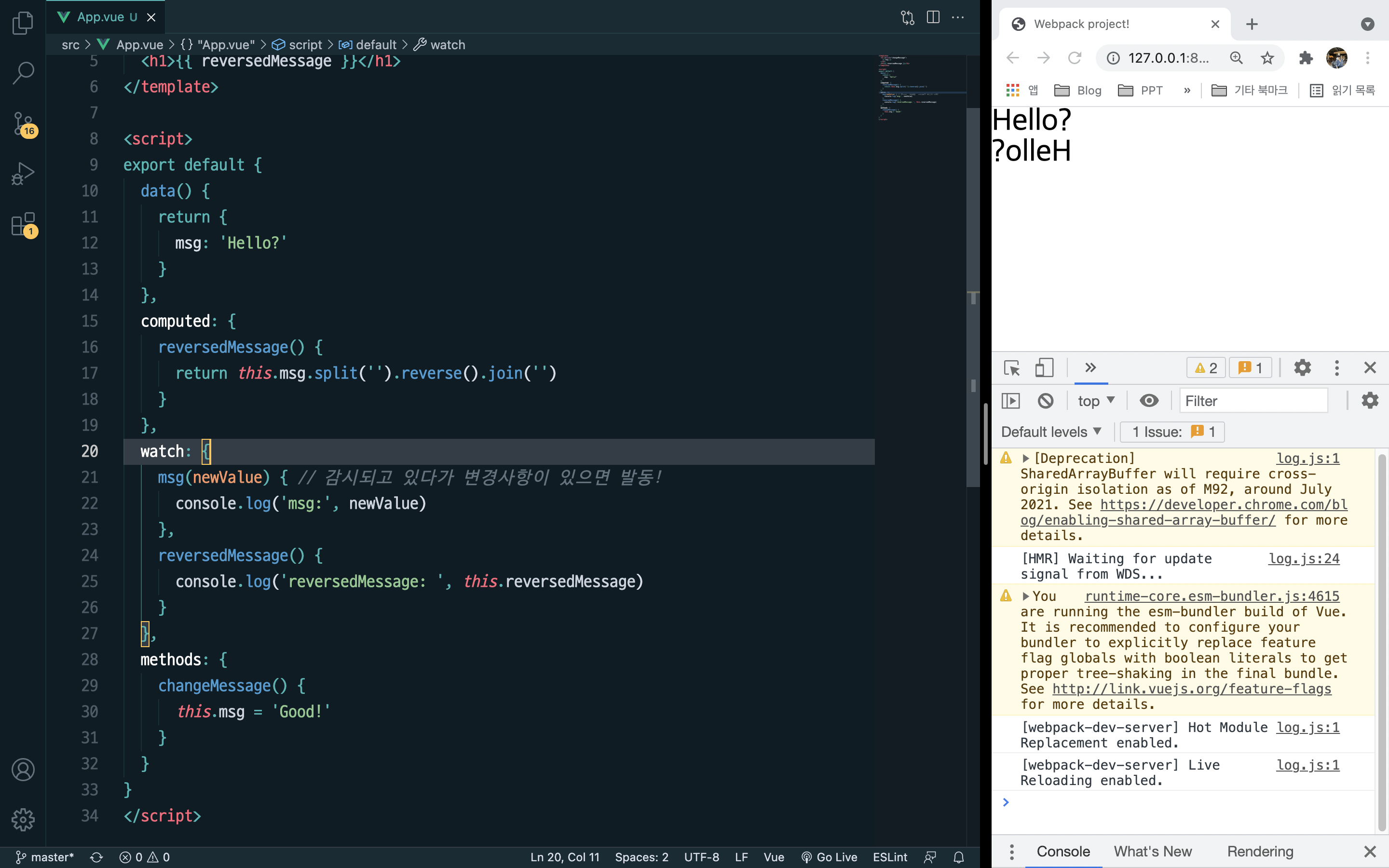Select the App.vue editor tab
This screenshot has height=868, width=1389.
106,17
